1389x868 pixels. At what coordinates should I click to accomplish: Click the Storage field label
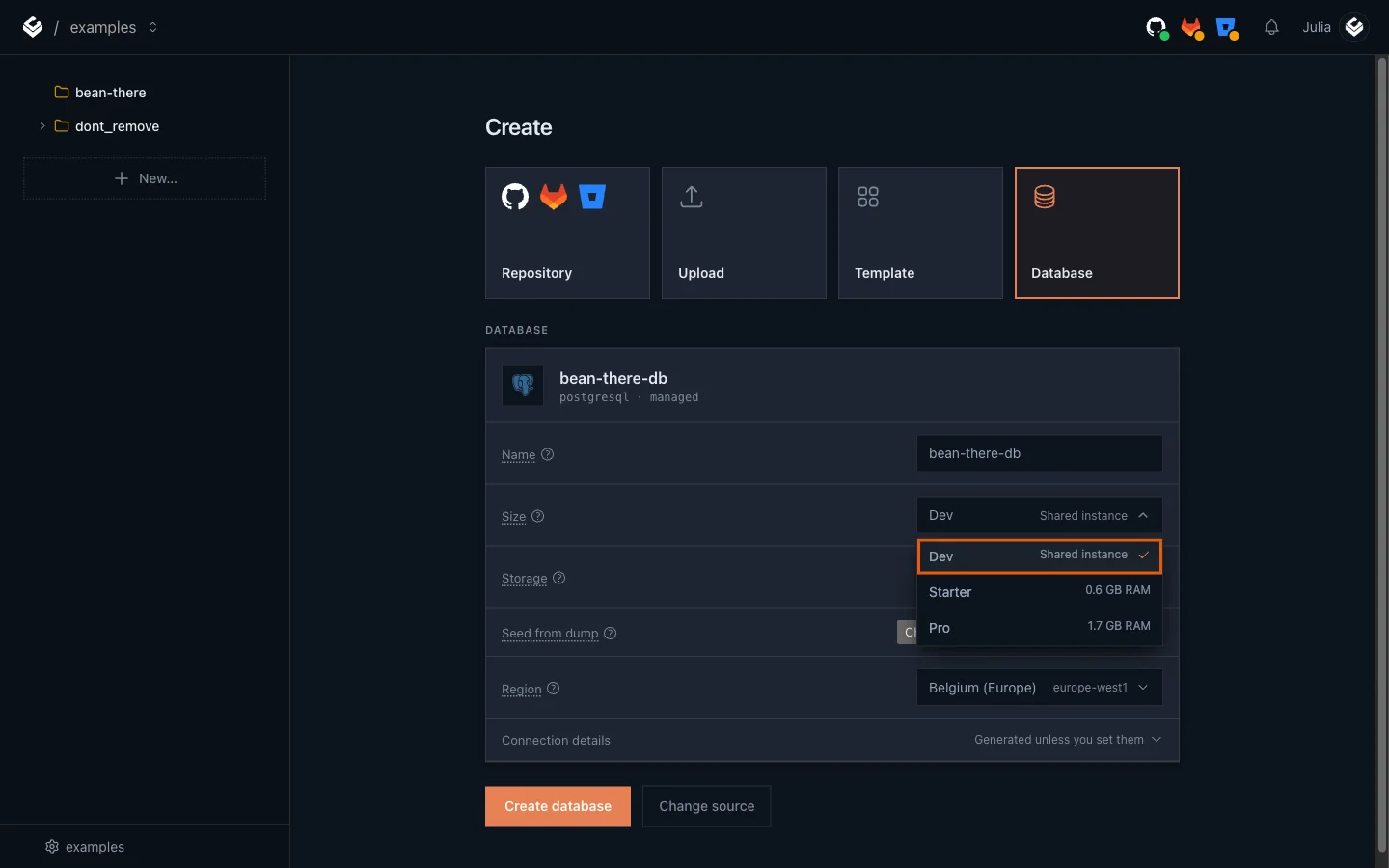tap(524, 579)
